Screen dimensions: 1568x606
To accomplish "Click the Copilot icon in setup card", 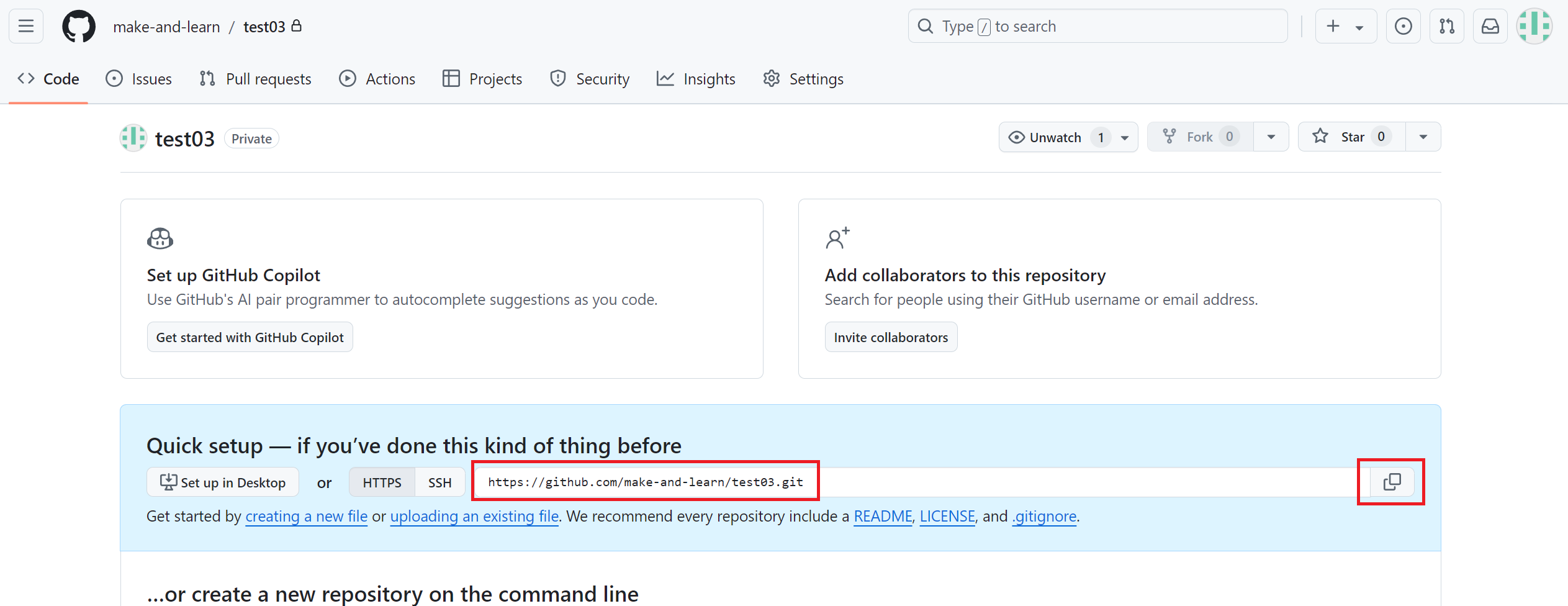I will 160,238.
